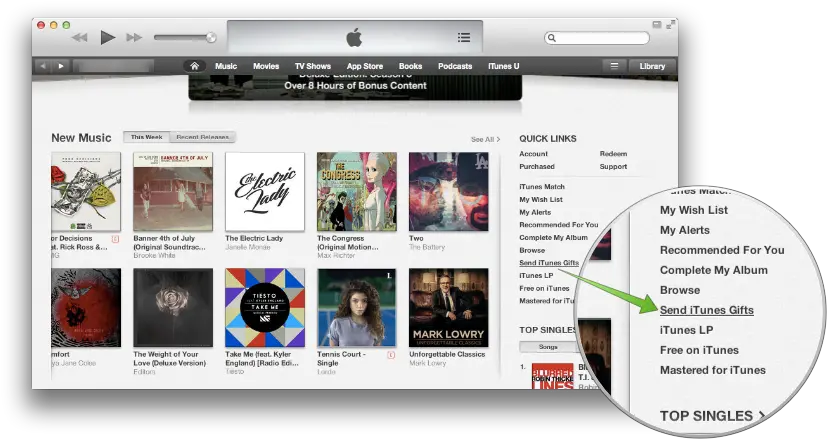The height and width of the screenshot is (439, 827).
Task: Click the search field
Action: (x=597, y=38)
